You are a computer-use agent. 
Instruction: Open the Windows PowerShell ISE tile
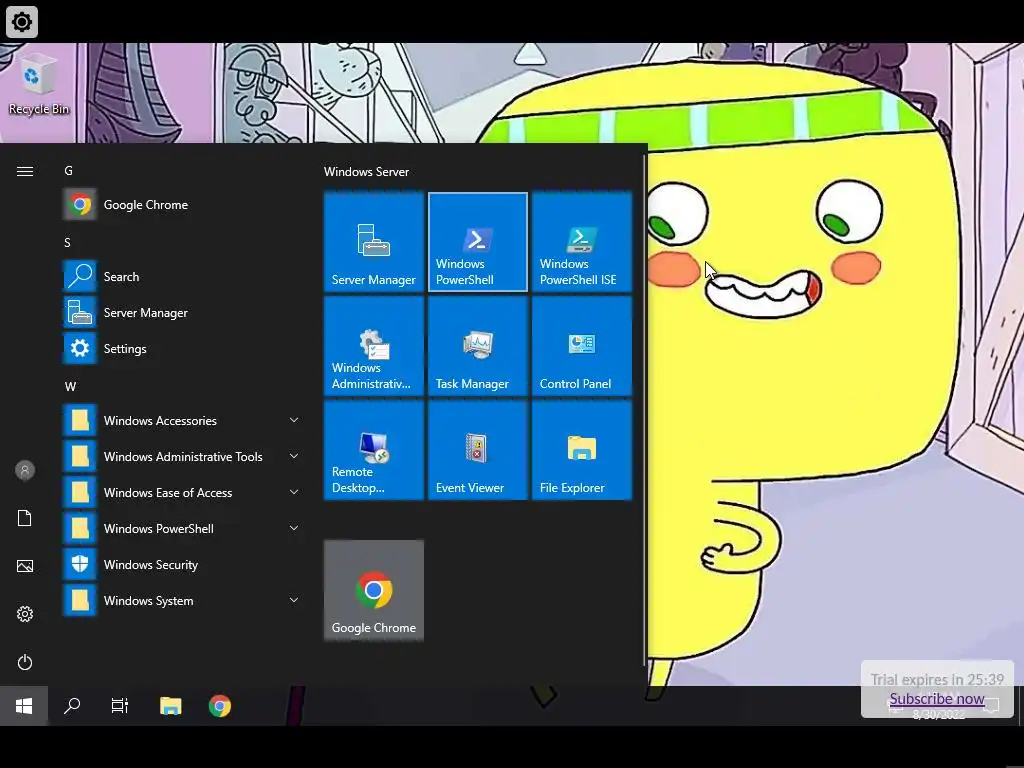point(581,242)
